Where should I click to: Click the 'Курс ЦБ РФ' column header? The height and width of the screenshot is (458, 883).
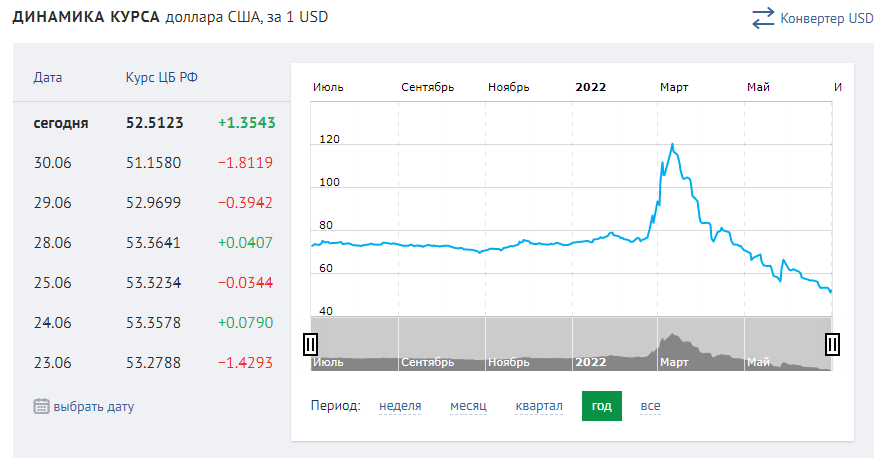pyautogui.click(x=161, y=77)
